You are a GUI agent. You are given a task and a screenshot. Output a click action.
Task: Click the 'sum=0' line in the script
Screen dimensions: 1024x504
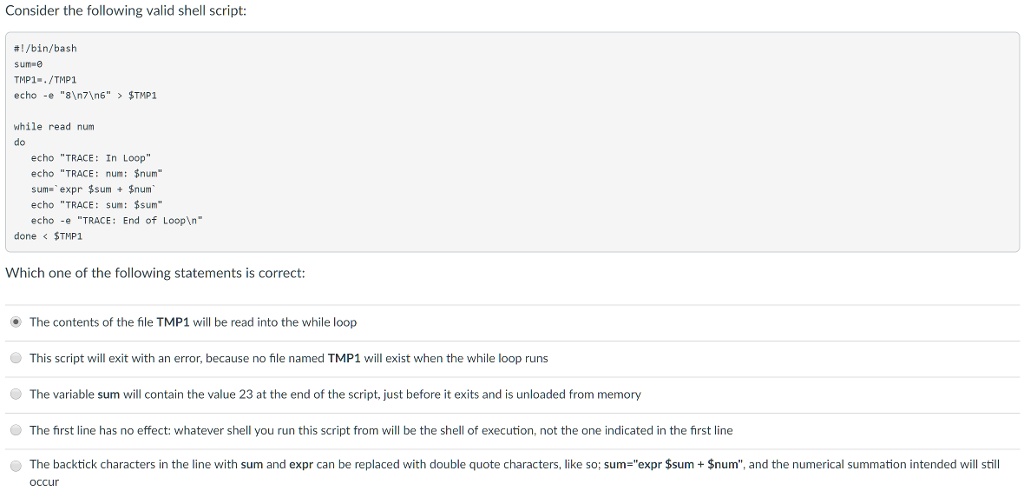28,64
